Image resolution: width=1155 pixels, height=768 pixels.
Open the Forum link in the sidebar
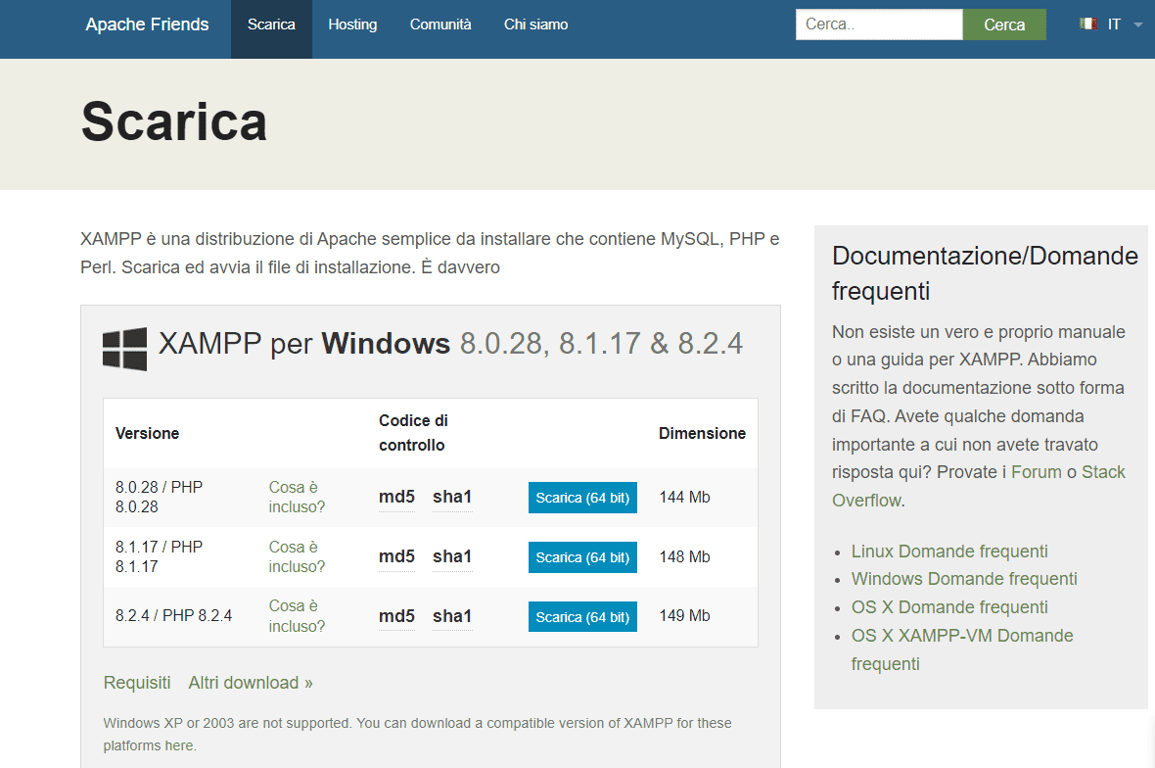tap(1037, 471)
